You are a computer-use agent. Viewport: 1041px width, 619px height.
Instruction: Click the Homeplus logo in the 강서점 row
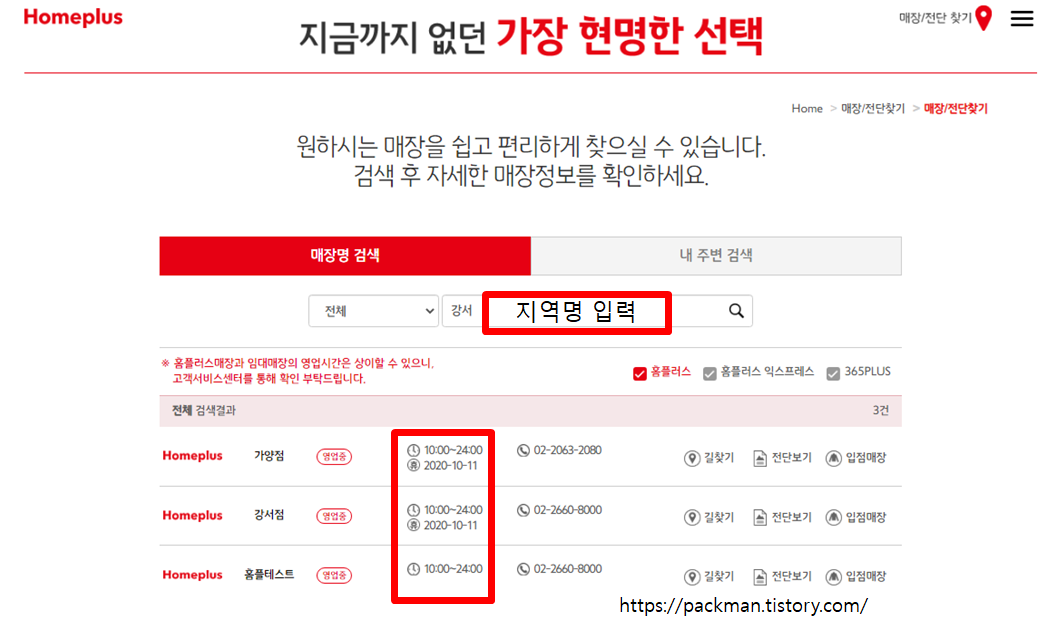(x=193, y=515)
